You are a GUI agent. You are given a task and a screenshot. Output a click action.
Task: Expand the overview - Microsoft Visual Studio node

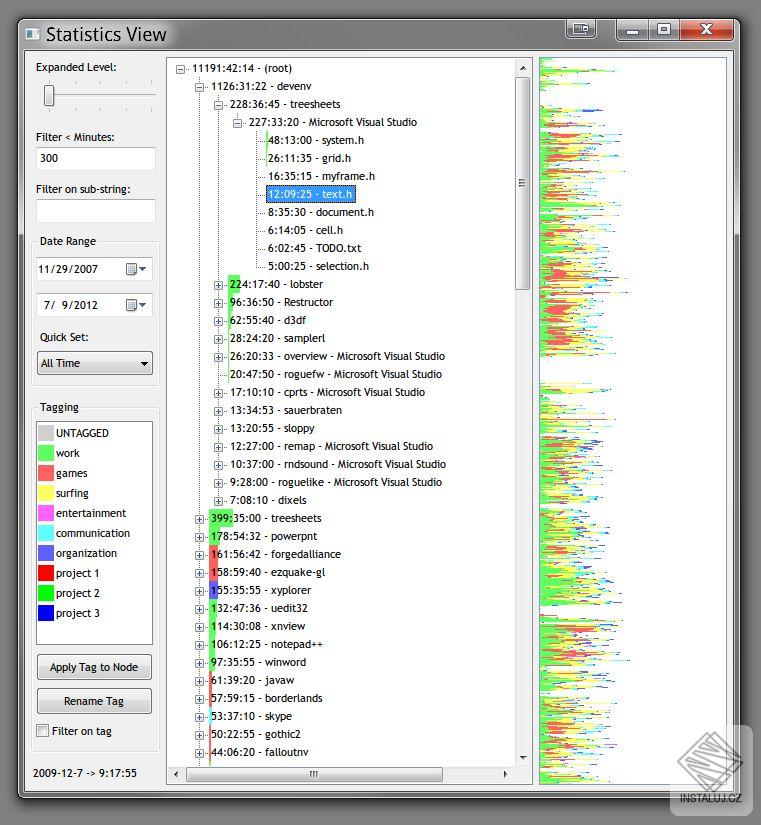tap(218, 357)
